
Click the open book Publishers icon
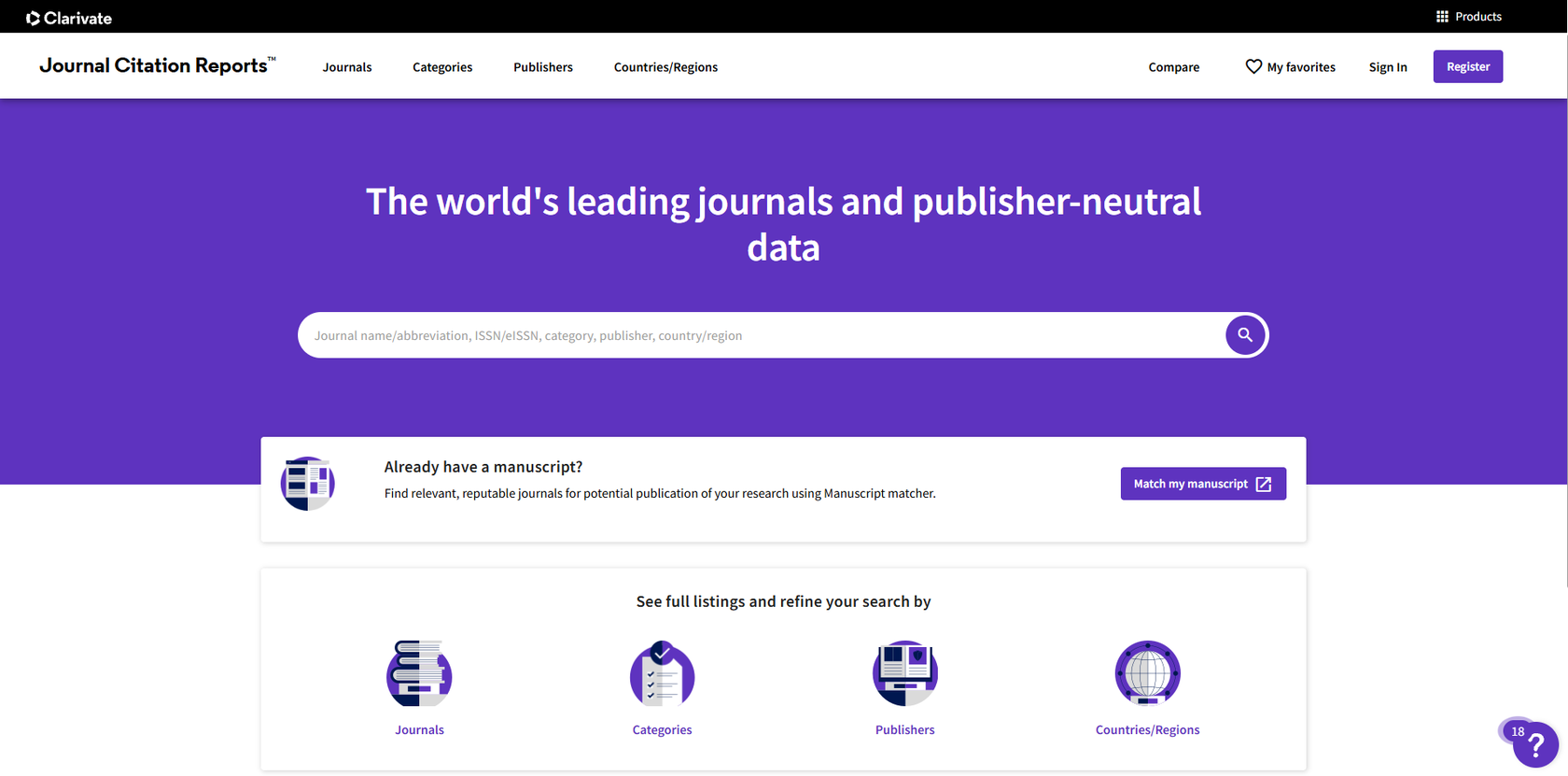[x=904, y=673]
